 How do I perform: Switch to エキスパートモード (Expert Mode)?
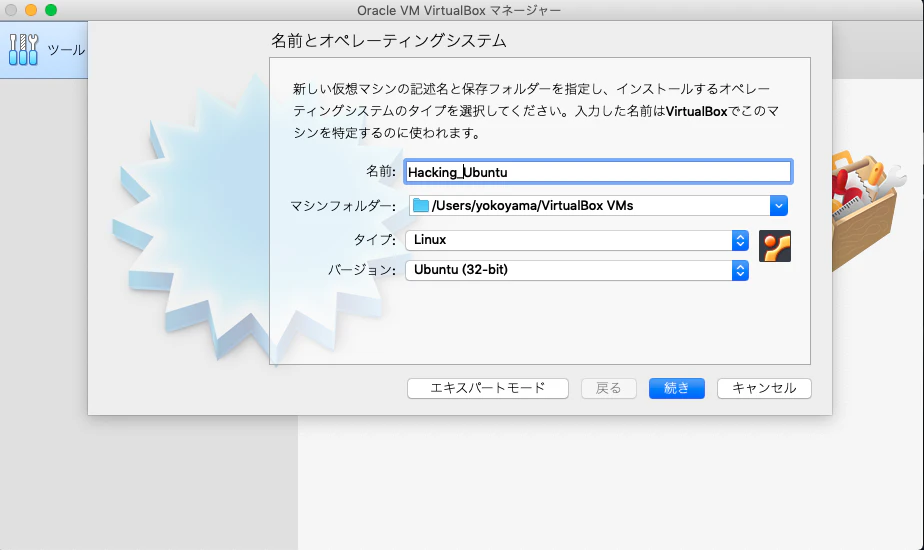coord(487,388)
